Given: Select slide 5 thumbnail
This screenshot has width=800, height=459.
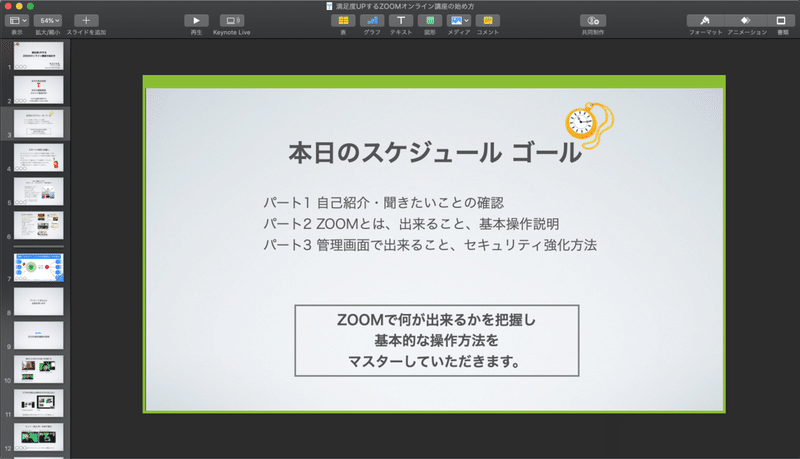Looking at the screenshot, I should (x=39, y=191).
